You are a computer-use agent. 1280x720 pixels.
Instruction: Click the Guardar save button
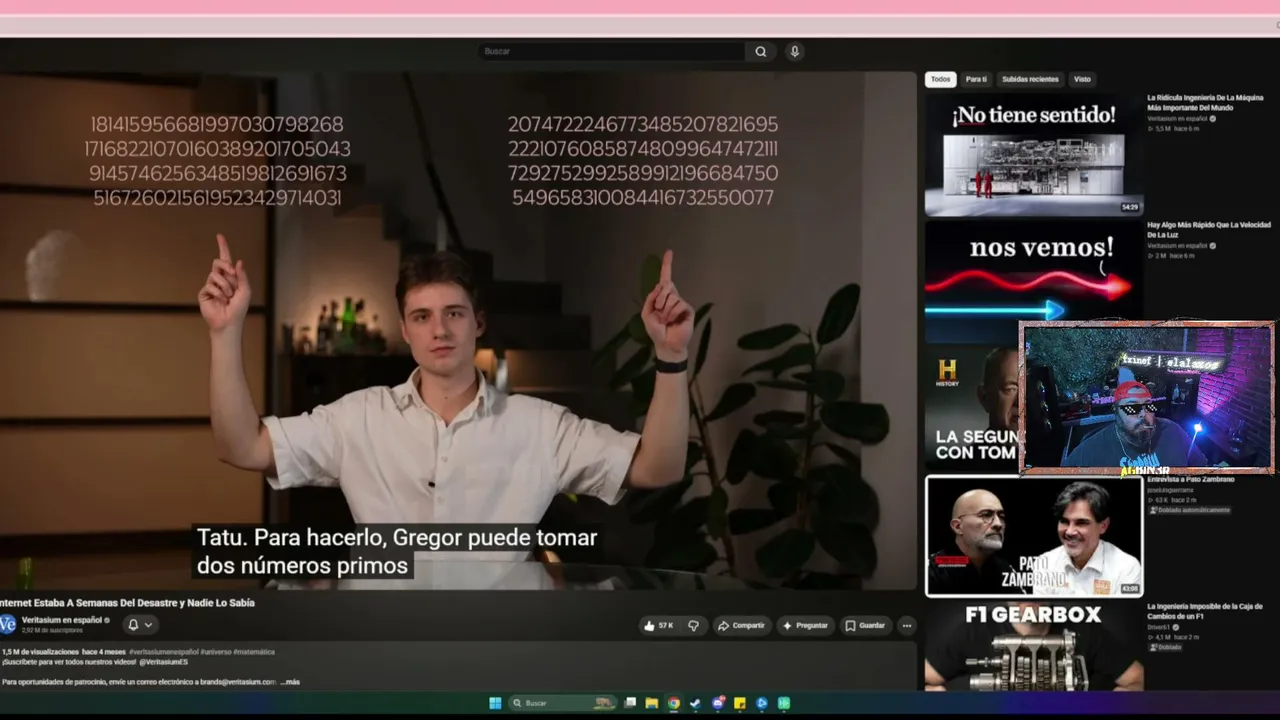(865, 626)
